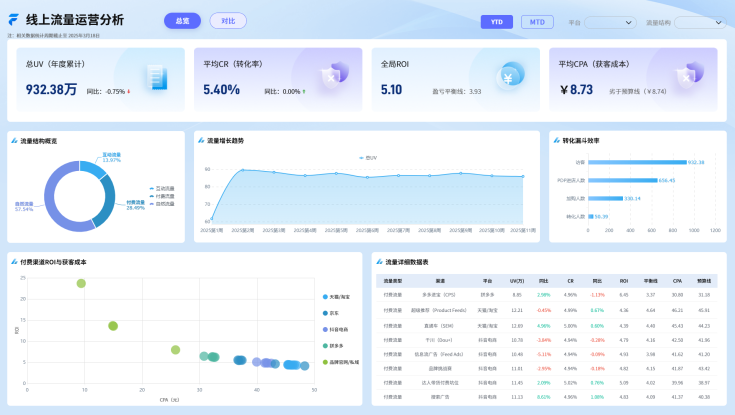Click the largest green bubble in scatter chart

[81, 283]
